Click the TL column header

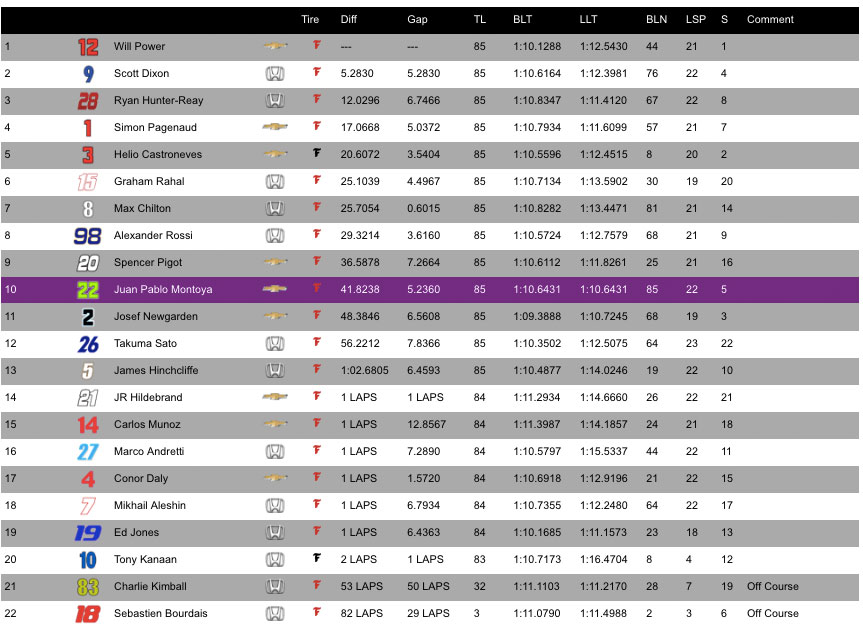[x=480, y=19]
